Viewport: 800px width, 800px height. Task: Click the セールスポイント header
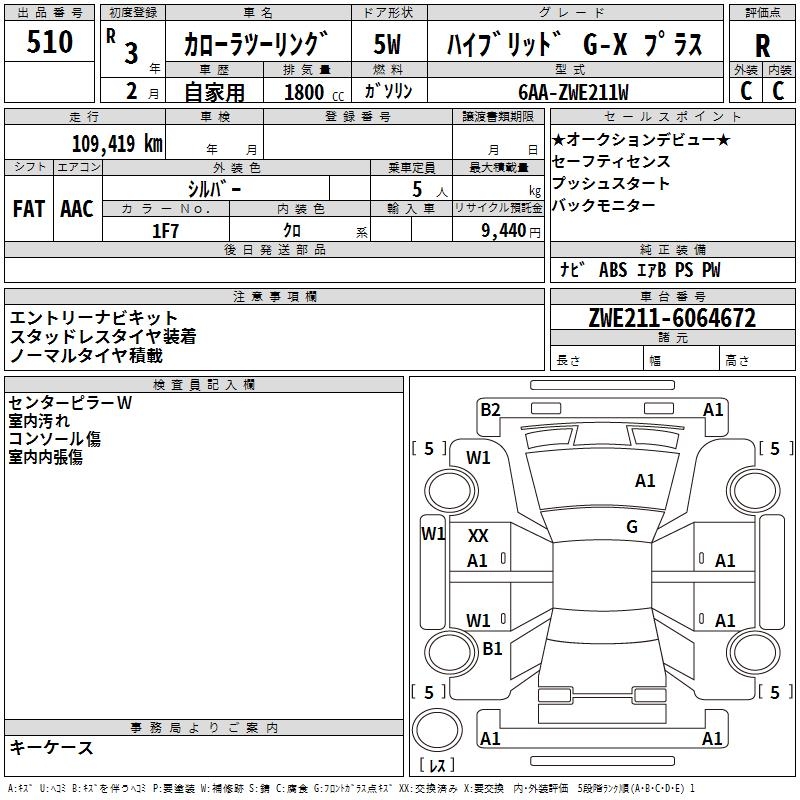[672, 116]
